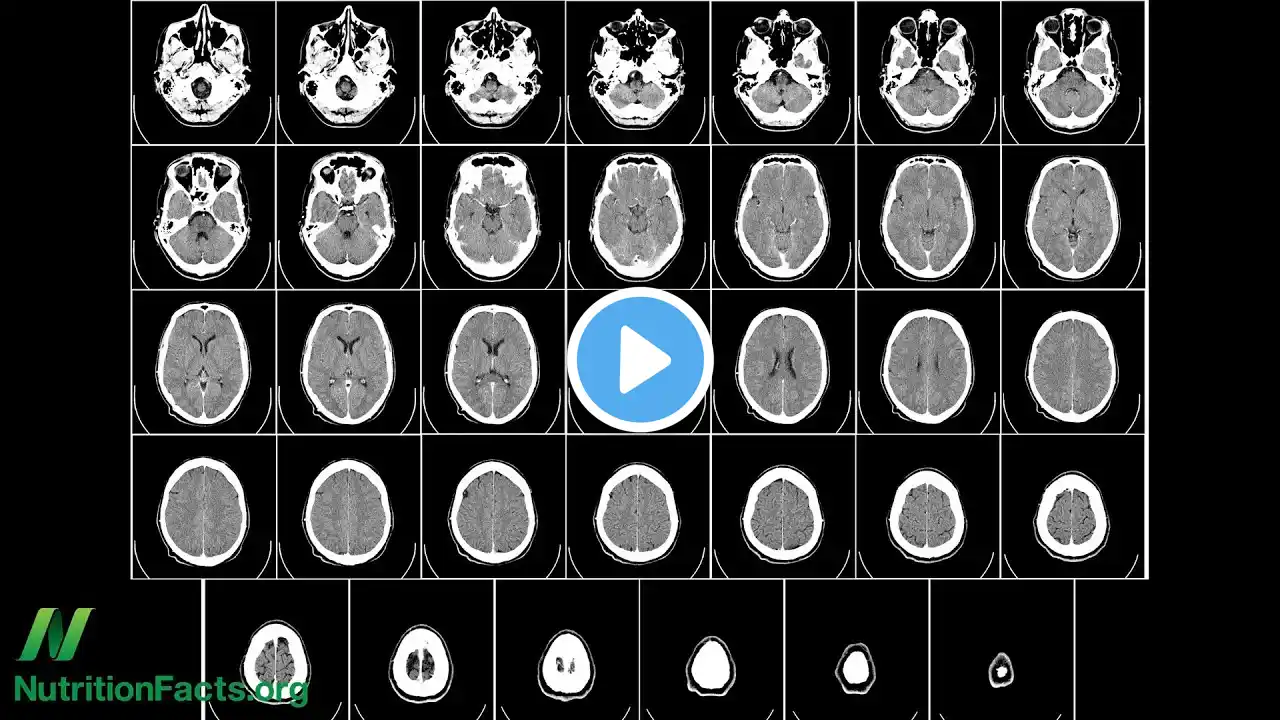The image size is (1280, 720).
Task: Select the second CT scan in the bottom row
Action: pos(420,662)
